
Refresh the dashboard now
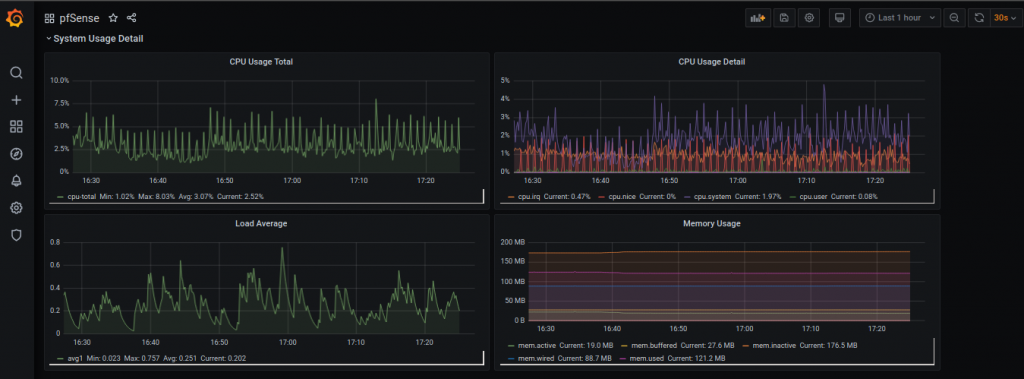(979, 18)
